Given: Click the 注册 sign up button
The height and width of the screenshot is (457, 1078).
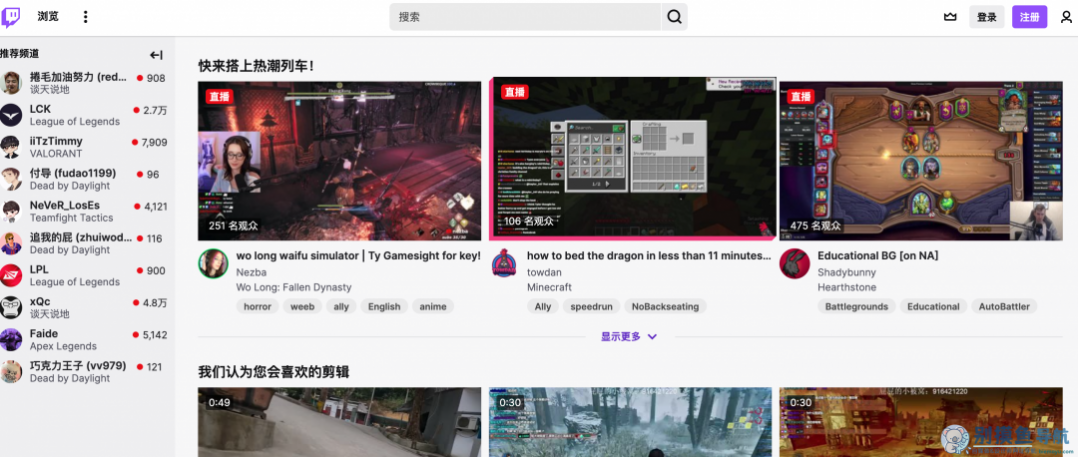Looking at the screenshot, I should [1029, 17].
